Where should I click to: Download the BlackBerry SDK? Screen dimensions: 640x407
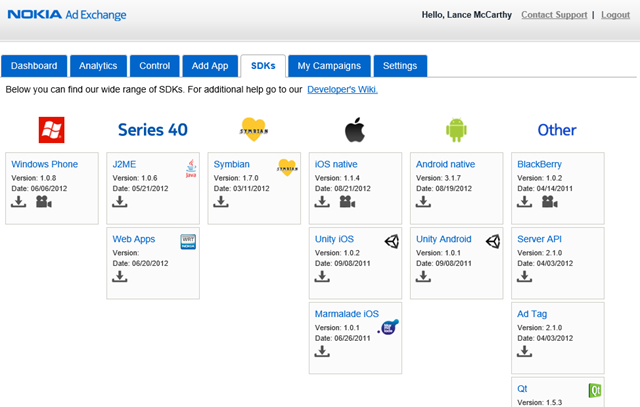pyautogui.click(x=524, y=202)
